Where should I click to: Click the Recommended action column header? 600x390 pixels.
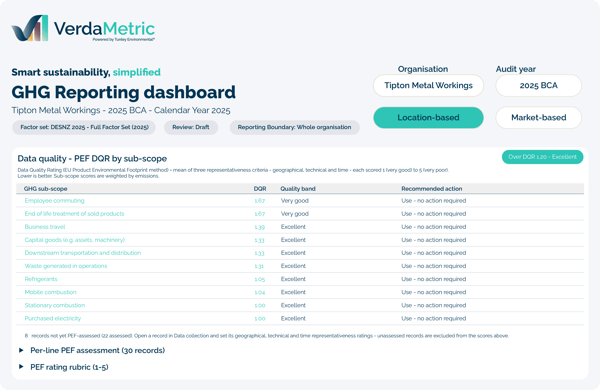point(432,189)
